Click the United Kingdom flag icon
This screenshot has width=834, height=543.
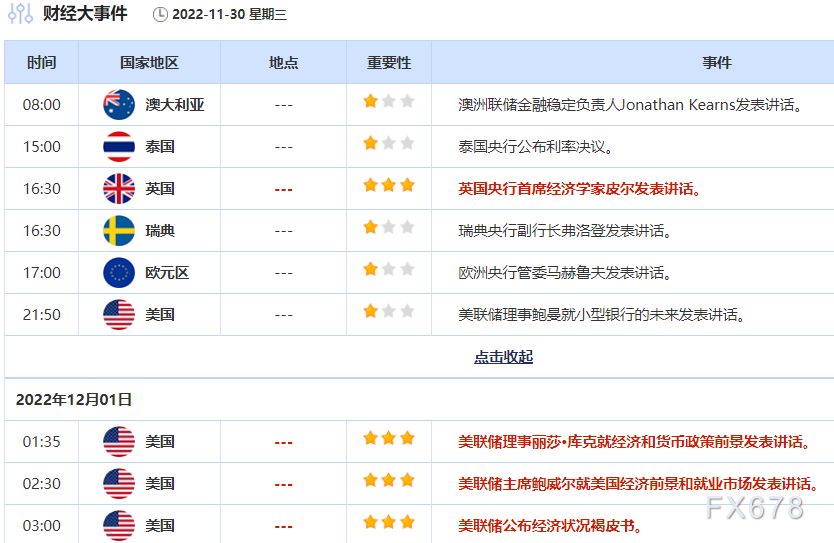click(x=119, y=189)
